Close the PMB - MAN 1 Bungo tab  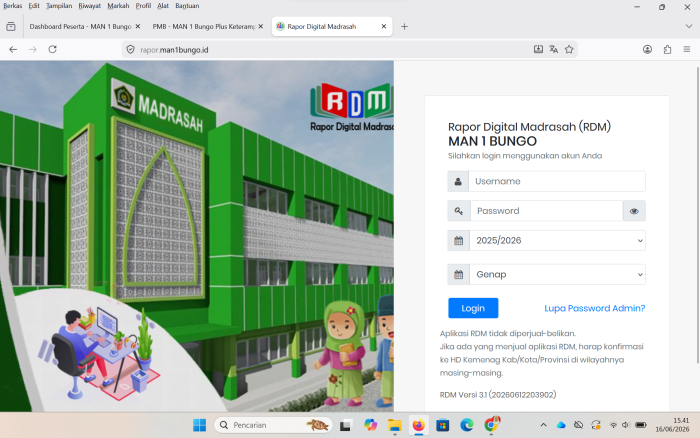point(261,26)
